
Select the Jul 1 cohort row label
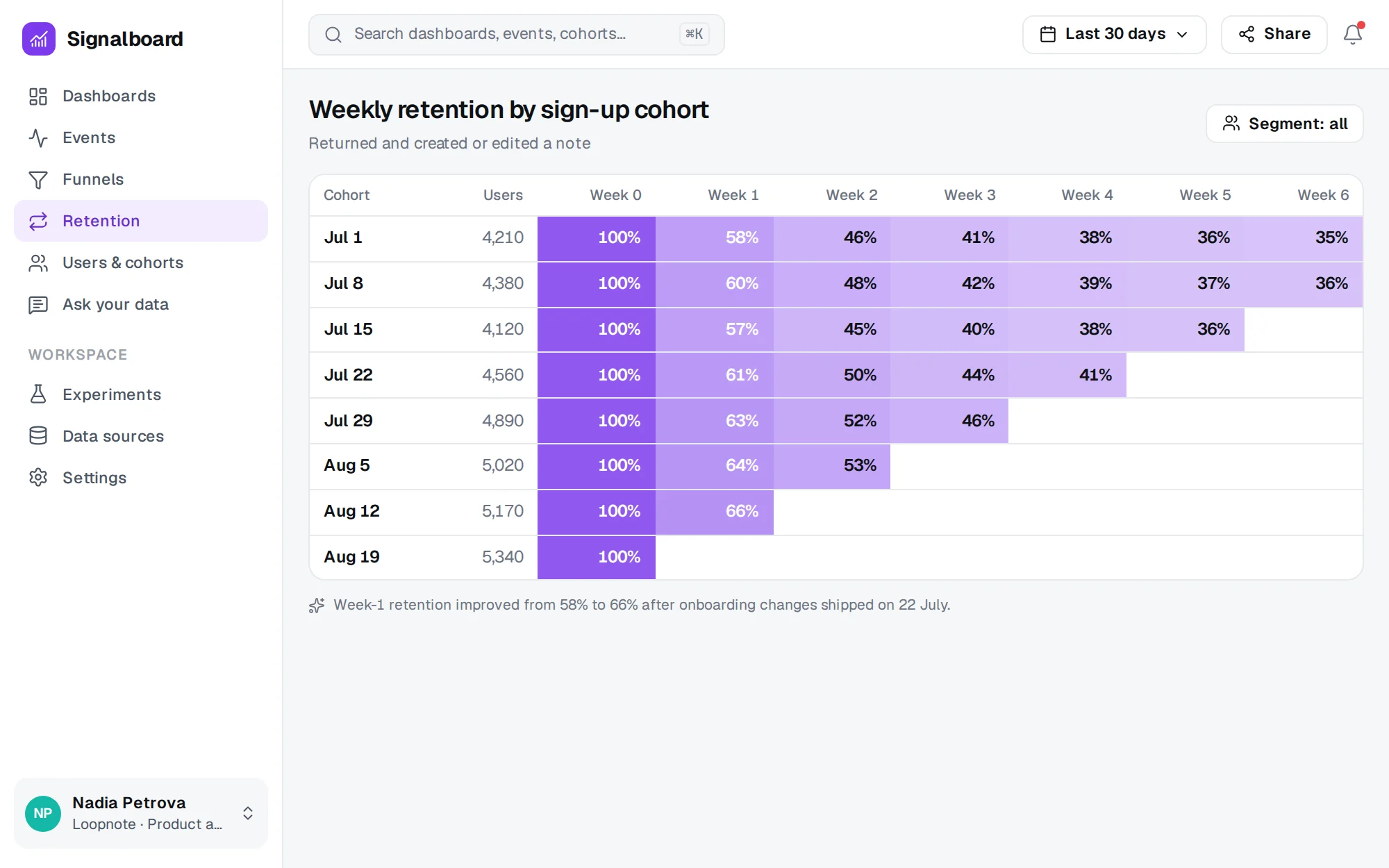pyautogui.click(x=343, y=237)
